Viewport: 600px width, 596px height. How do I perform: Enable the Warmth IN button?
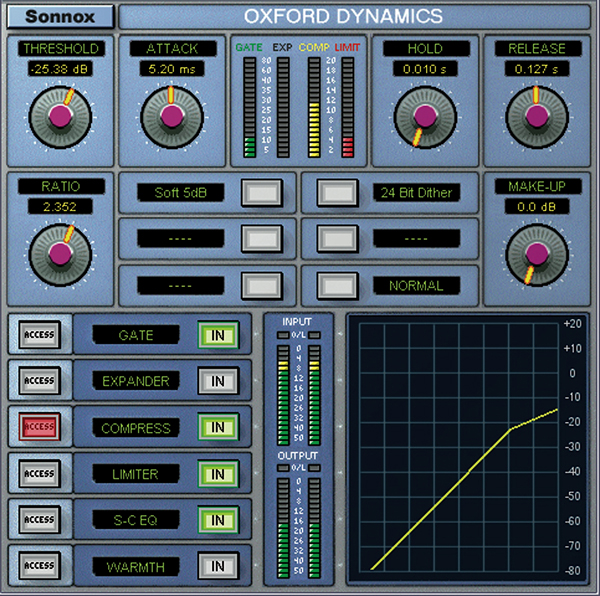tap(216, 566)
